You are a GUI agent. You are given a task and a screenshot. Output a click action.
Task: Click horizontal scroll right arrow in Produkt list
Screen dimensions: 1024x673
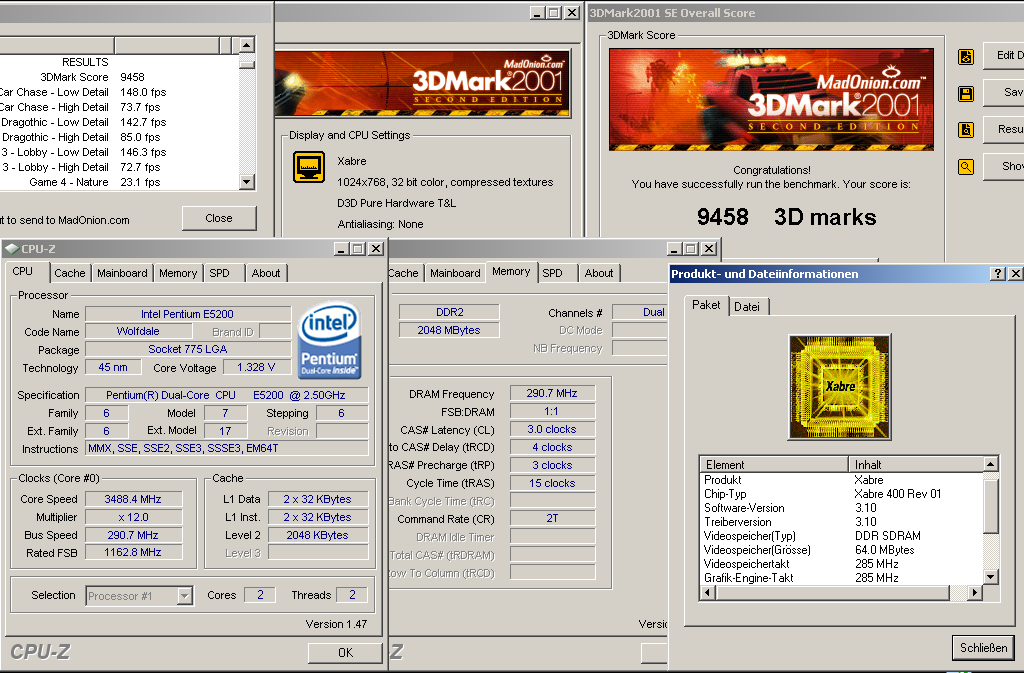click(x=974, y=593)
